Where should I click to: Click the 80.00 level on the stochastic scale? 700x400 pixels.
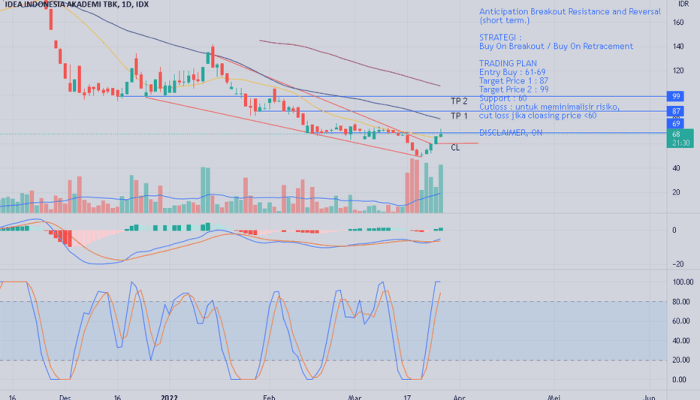(682, 302)
